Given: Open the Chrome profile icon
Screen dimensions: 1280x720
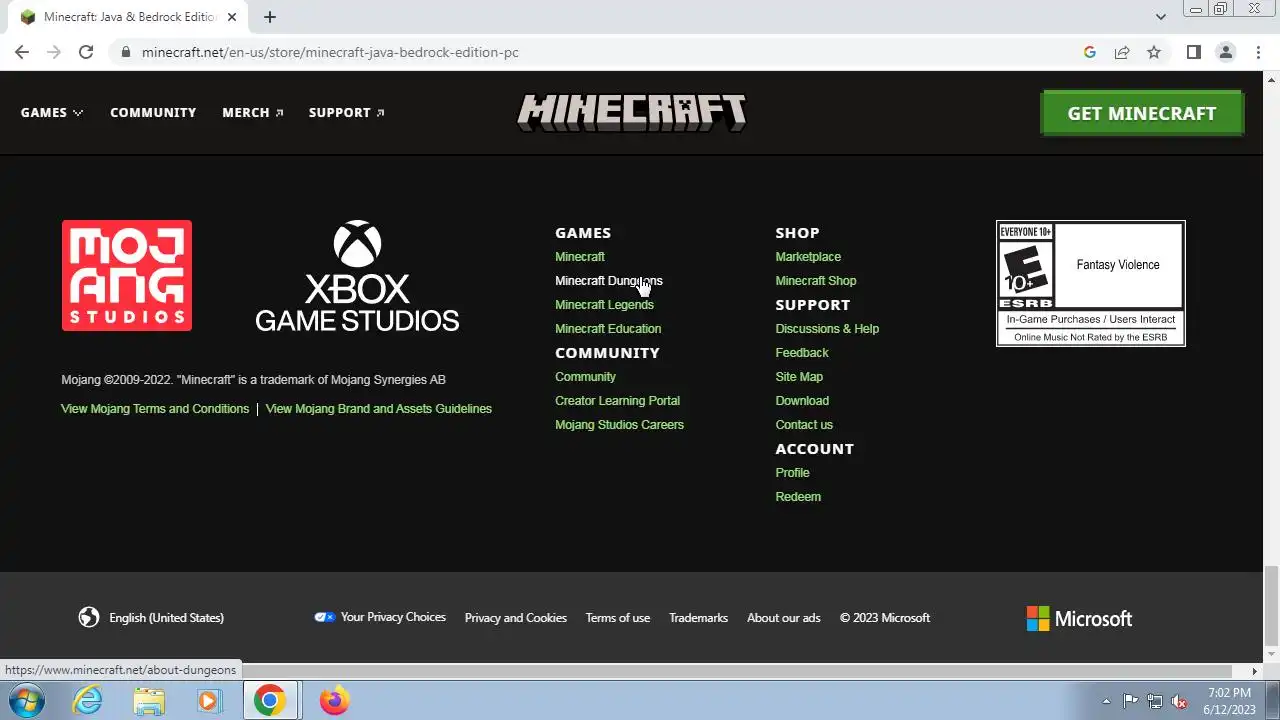Looking at the screenshot, I should pyautogui.click(x=1225, y=52).
